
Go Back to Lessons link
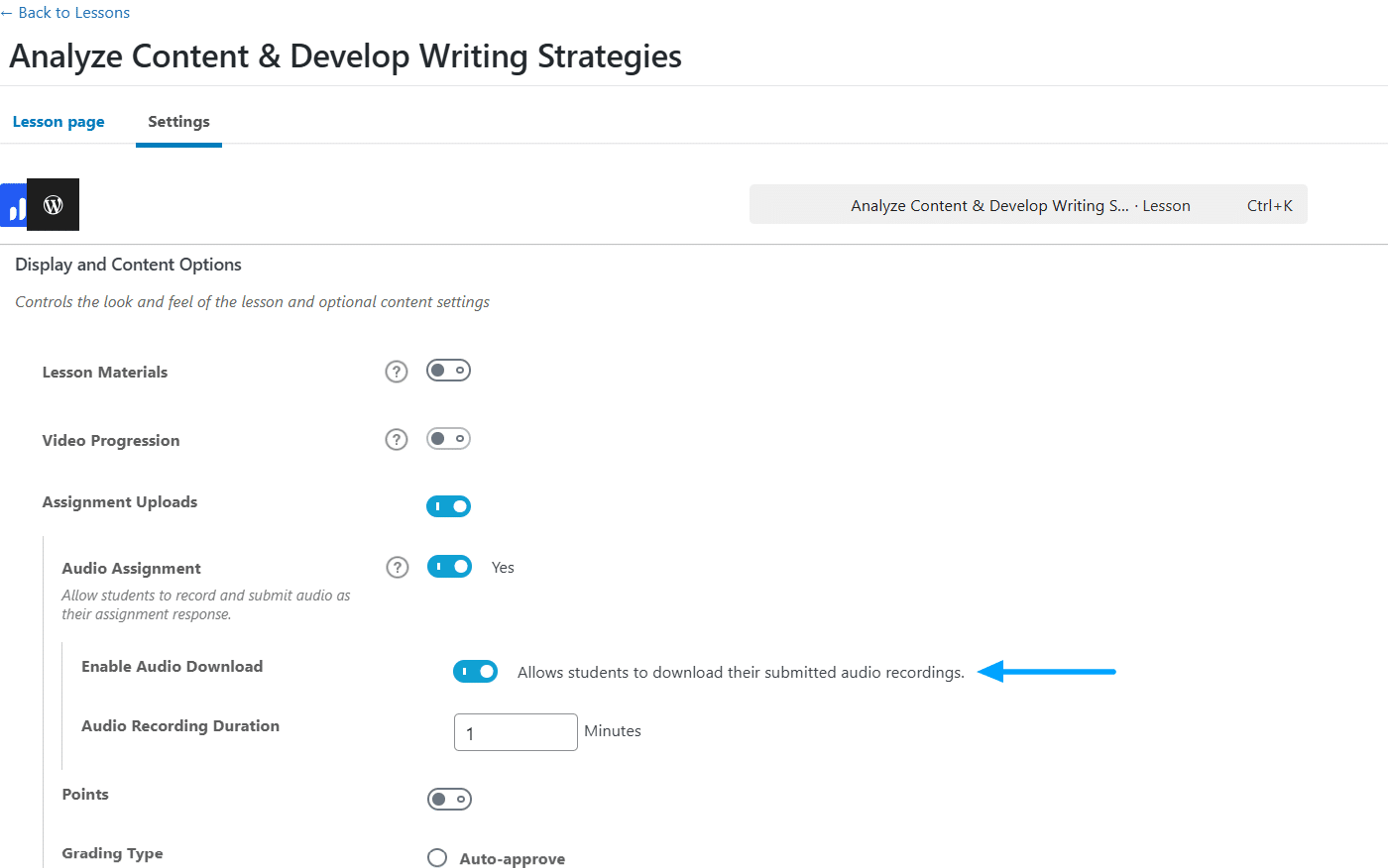coord(65,13)
